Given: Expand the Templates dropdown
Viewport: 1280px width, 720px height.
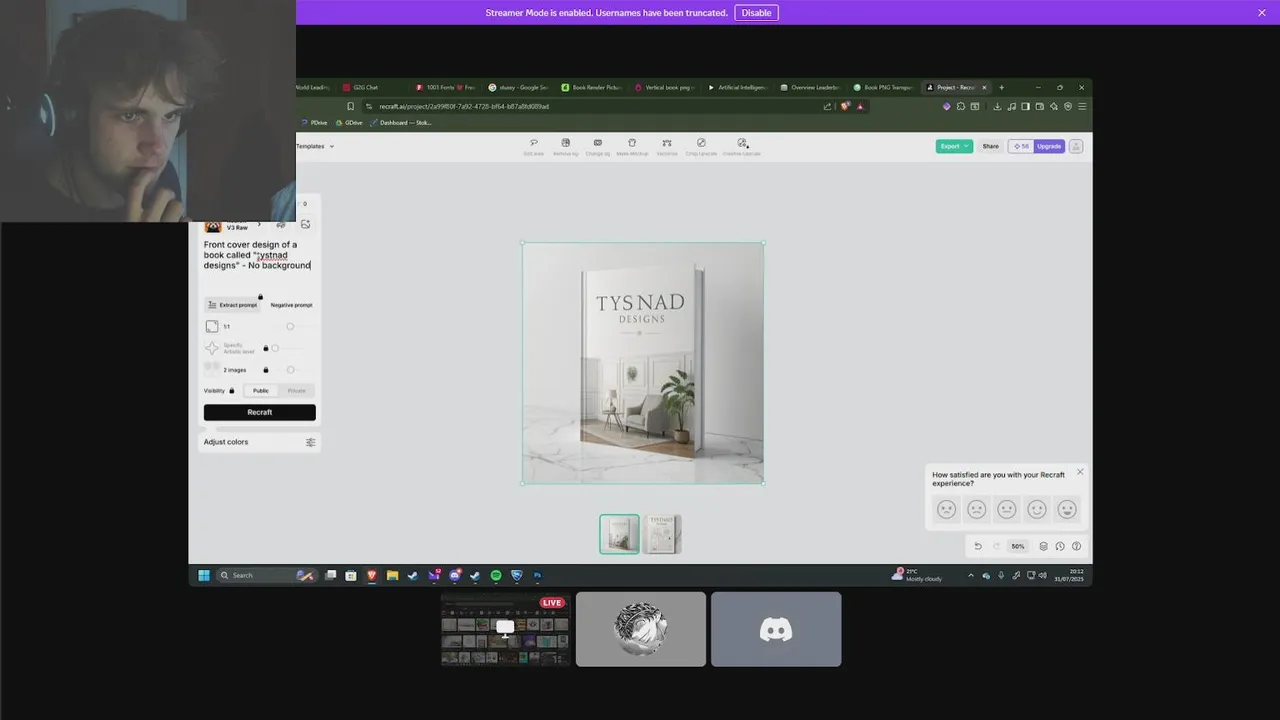Looking at the screenshot, I should click(x=315, y=146).
